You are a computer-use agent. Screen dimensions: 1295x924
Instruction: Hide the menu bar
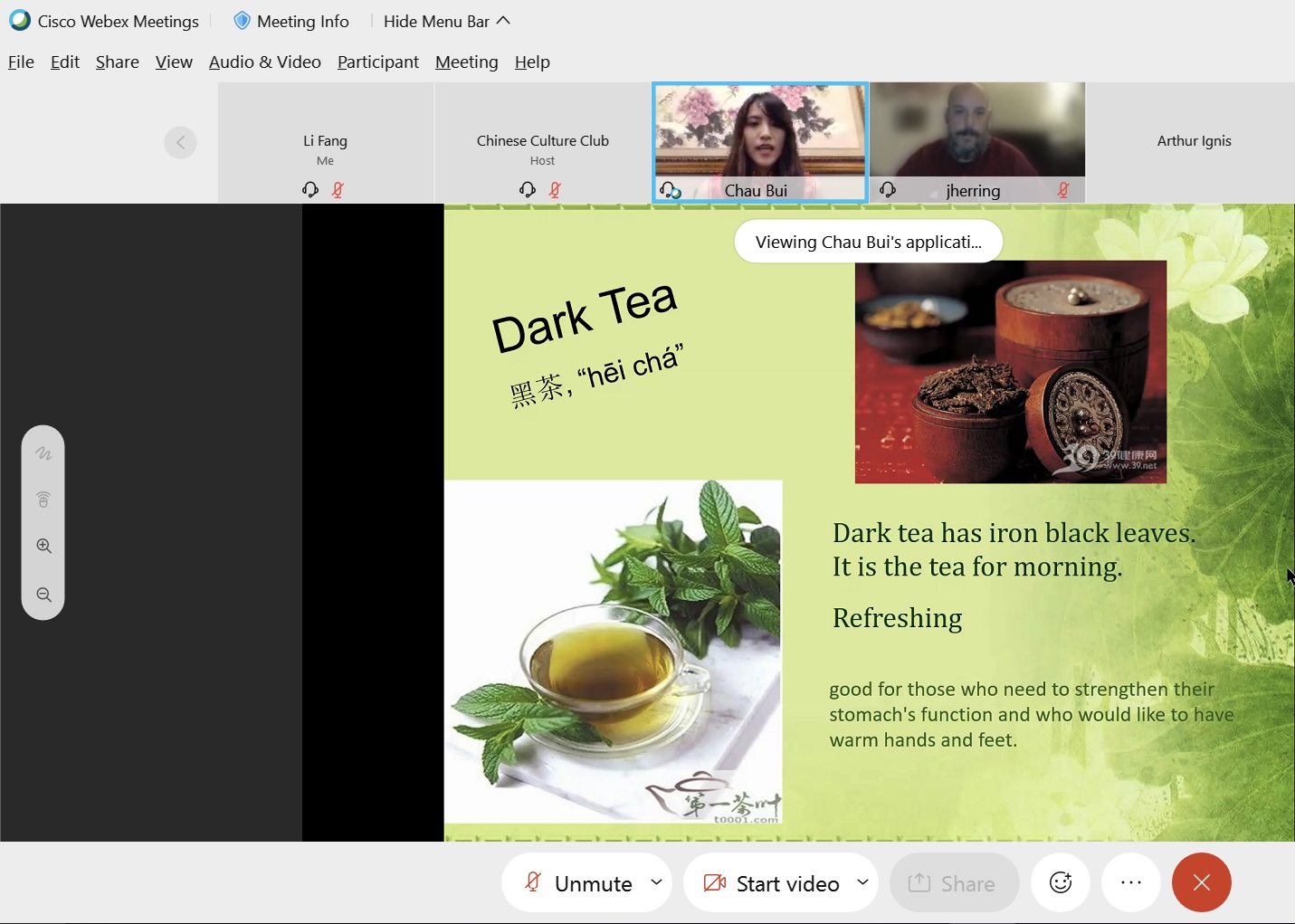446,21
